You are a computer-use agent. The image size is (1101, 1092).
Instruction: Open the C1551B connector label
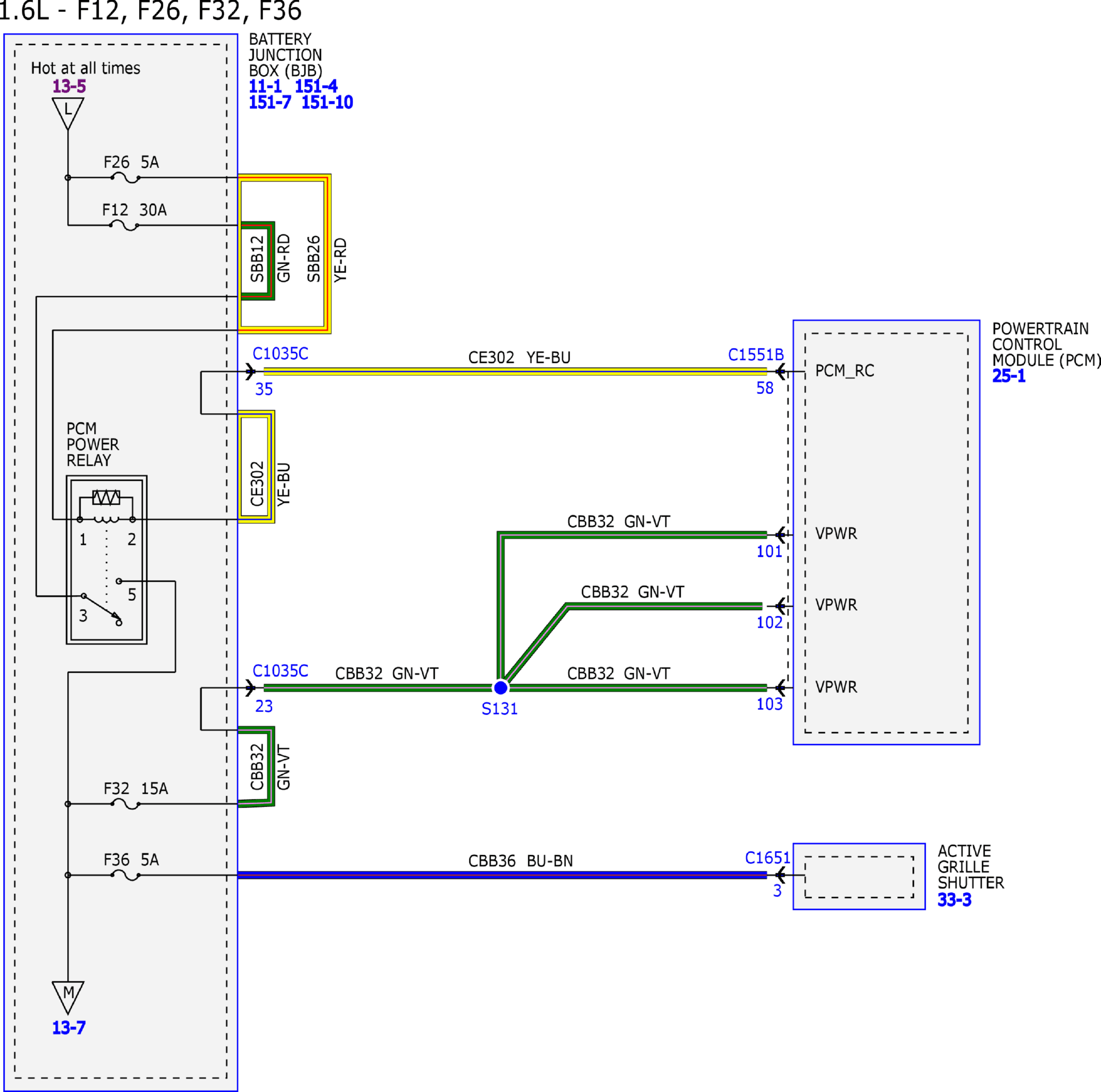(x=756, y=355)
